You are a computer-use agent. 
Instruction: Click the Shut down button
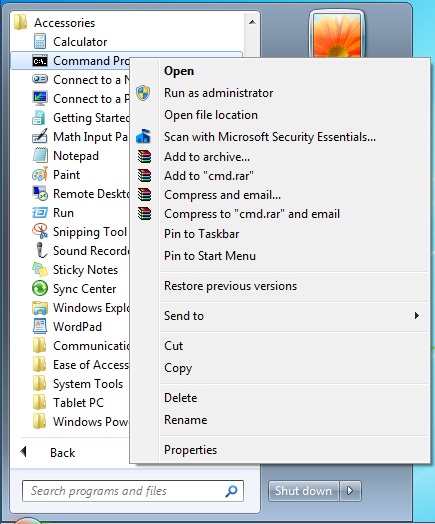coord(303,491)
